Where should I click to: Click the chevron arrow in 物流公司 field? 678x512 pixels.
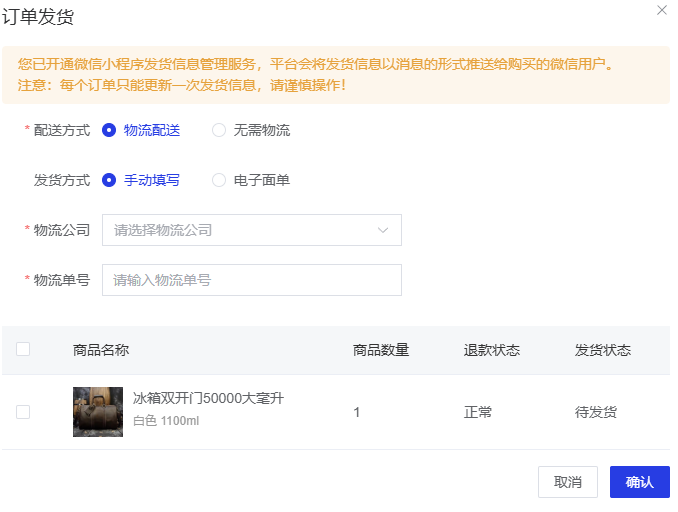tap(383, 230)
